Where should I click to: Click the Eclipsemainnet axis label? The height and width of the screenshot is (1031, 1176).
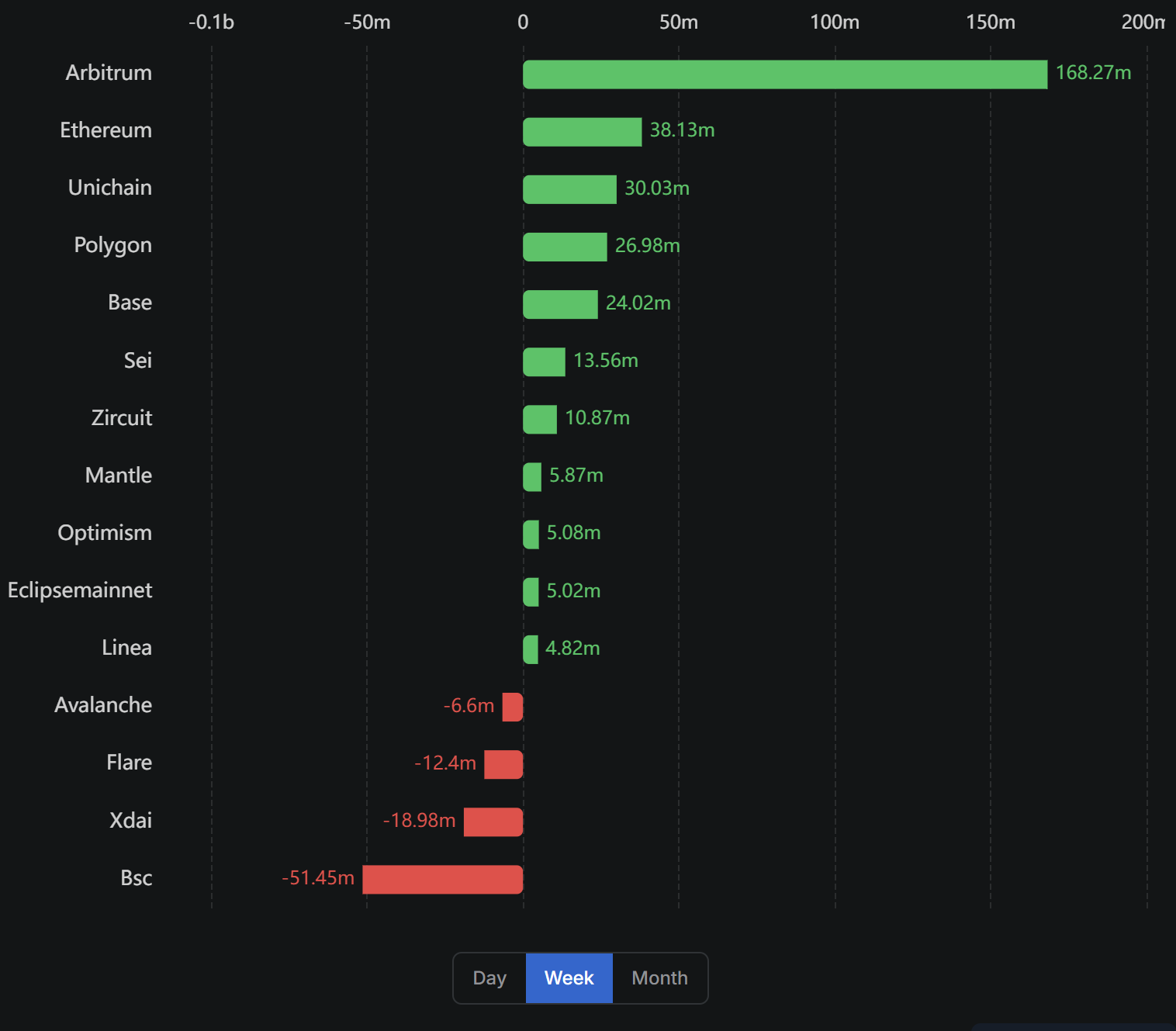coord(80,590)
